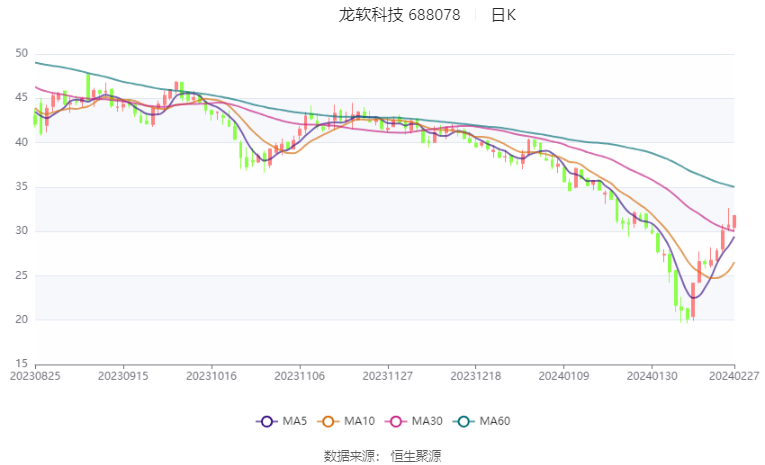Click the 40 price axis label

[21, 142]
